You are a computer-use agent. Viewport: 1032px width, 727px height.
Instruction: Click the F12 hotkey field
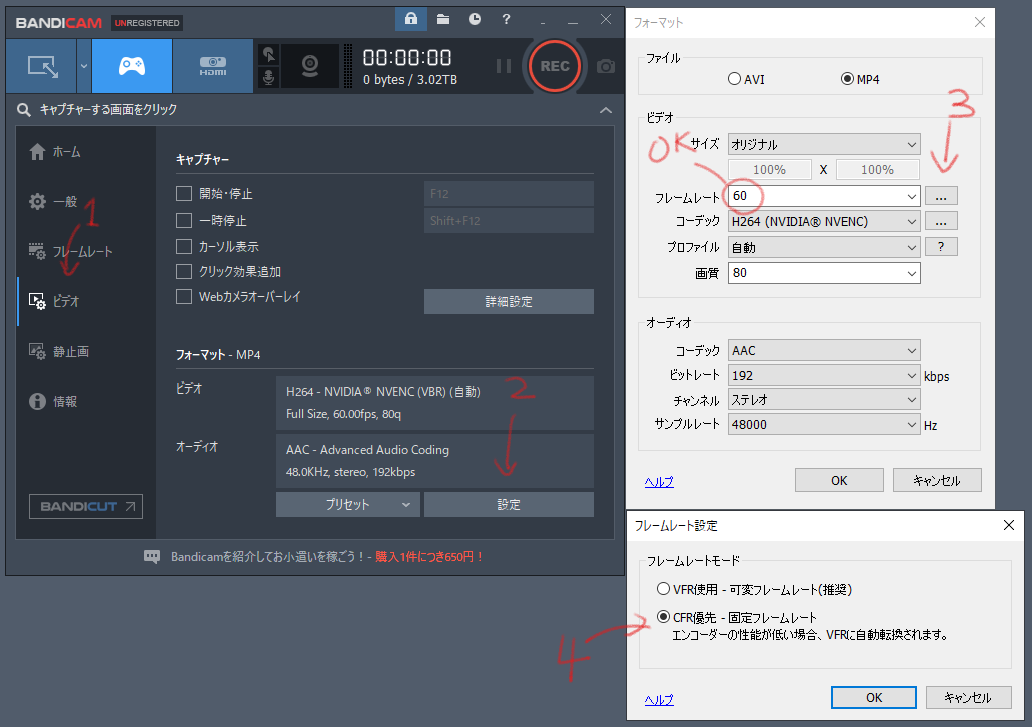click(x=509, y=193)
